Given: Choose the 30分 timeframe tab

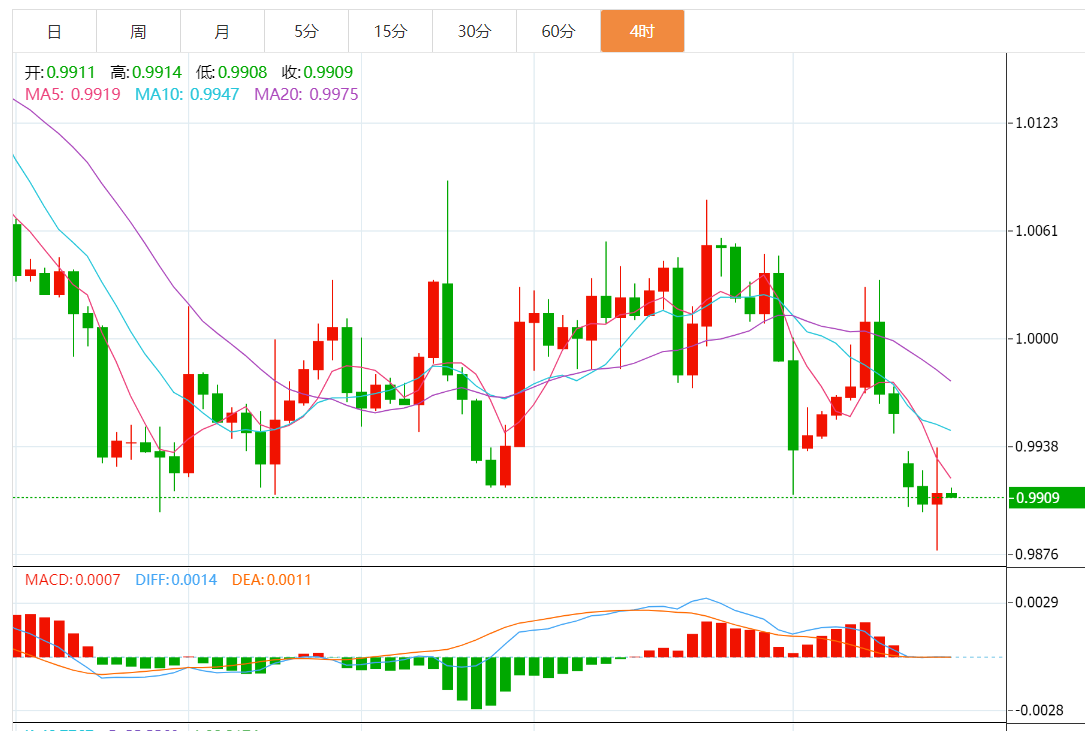Looking at the screenshot, I should point(474,31).
